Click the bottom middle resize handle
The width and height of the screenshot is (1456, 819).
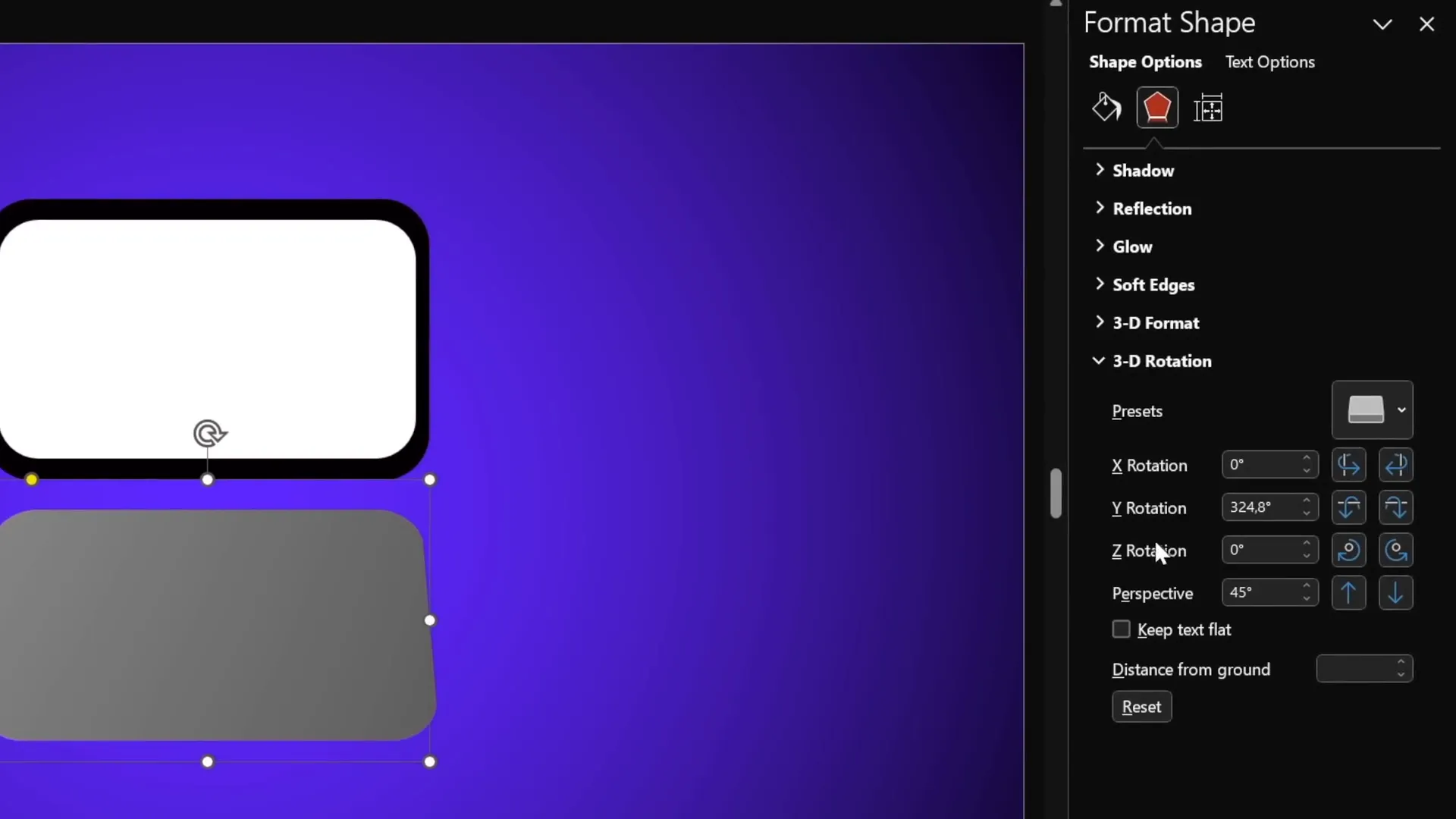point(207,761)
